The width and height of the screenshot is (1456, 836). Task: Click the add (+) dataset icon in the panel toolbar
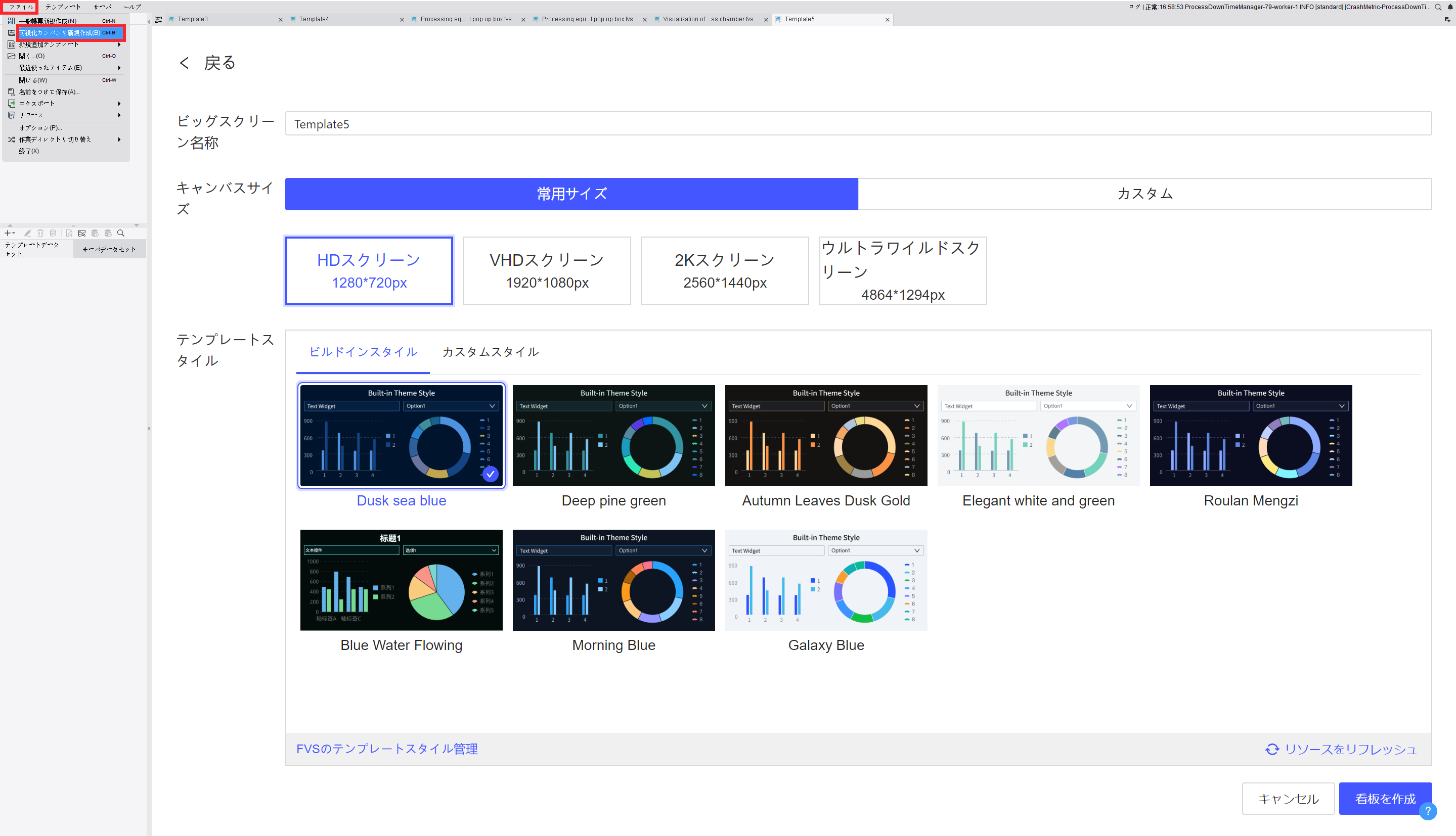pyautogui.click(x=8, y=233)
